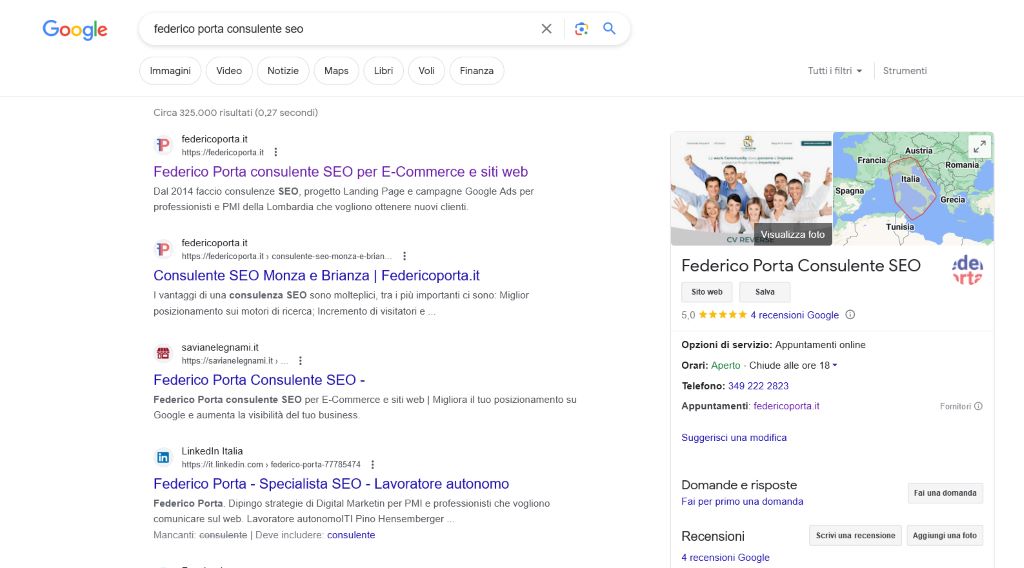Click Suggerisci una modifica
The height and width of the screenshot is (568, 1024).
(734, 437)
